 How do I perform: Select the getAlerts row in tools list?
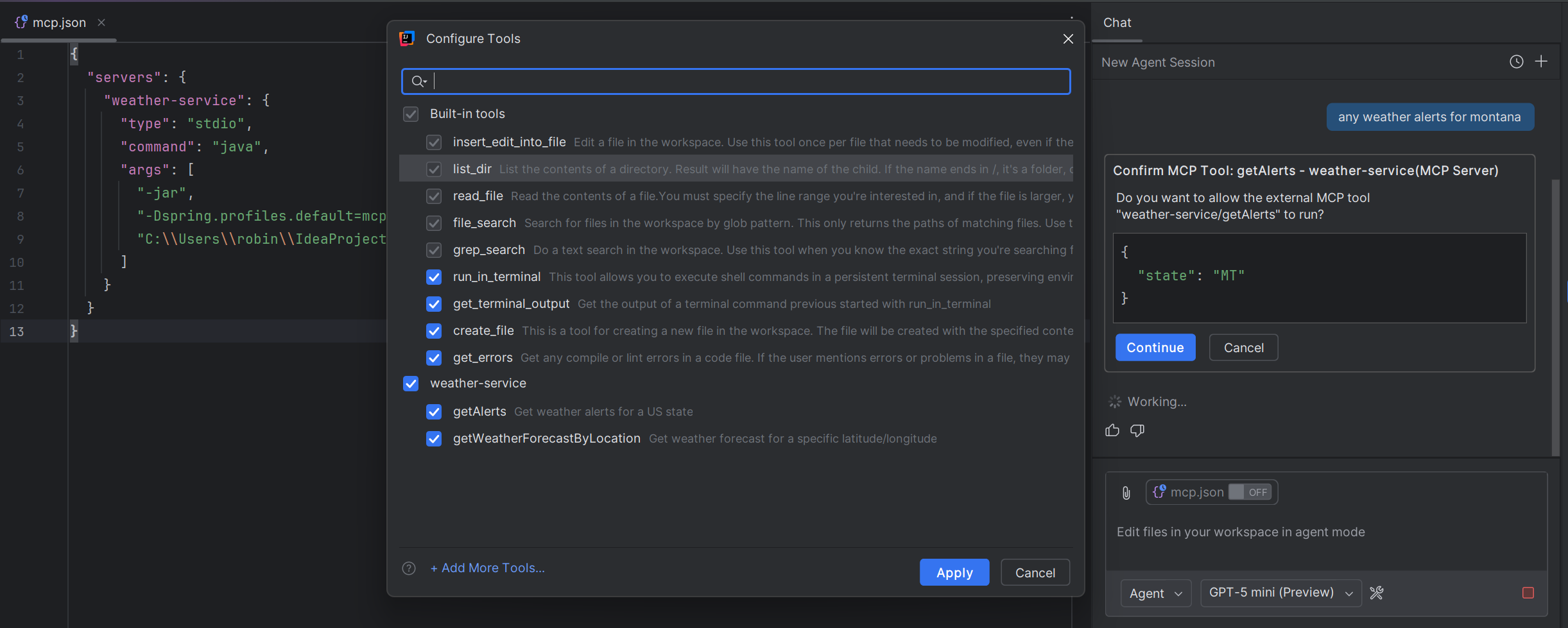click(x=736, y=412)
